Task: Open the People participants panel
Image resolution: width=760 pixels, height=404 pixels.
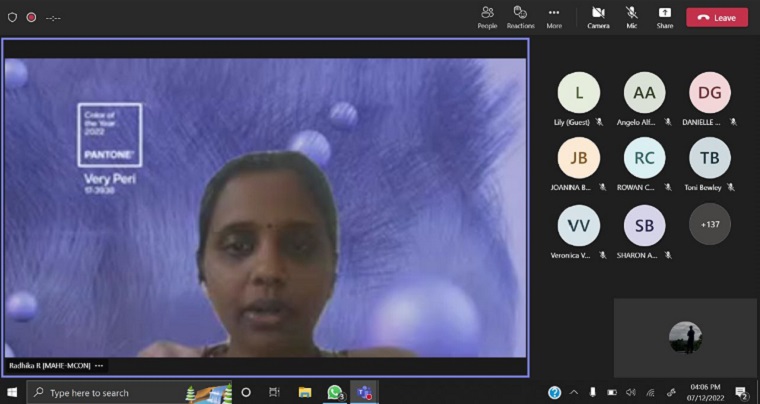Action: click(x=487, y=16)
